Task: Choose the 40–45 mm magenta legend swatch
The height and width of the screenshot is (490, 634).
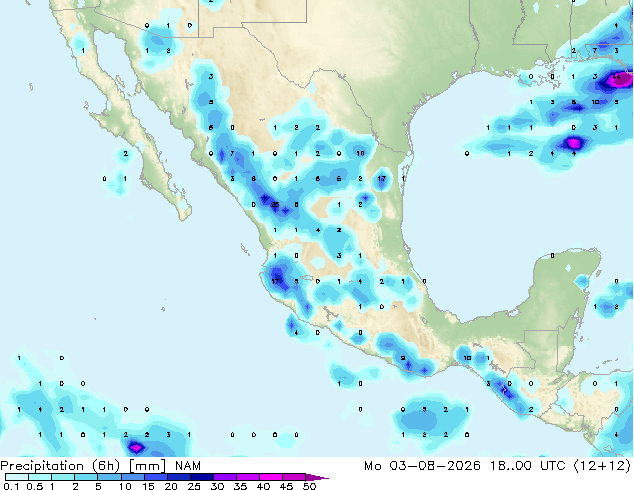Action: point(271,477)
